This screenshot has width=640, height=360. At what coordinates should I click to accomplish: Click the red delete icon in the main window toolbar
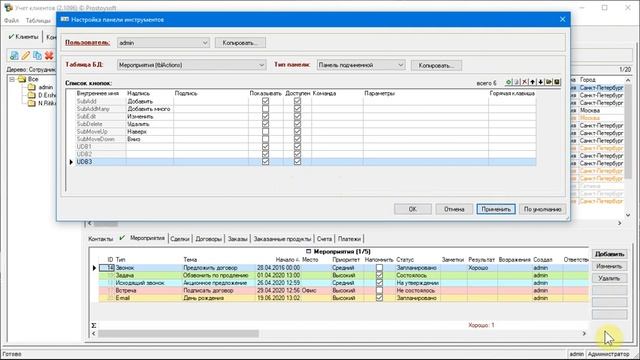point(49,56)
